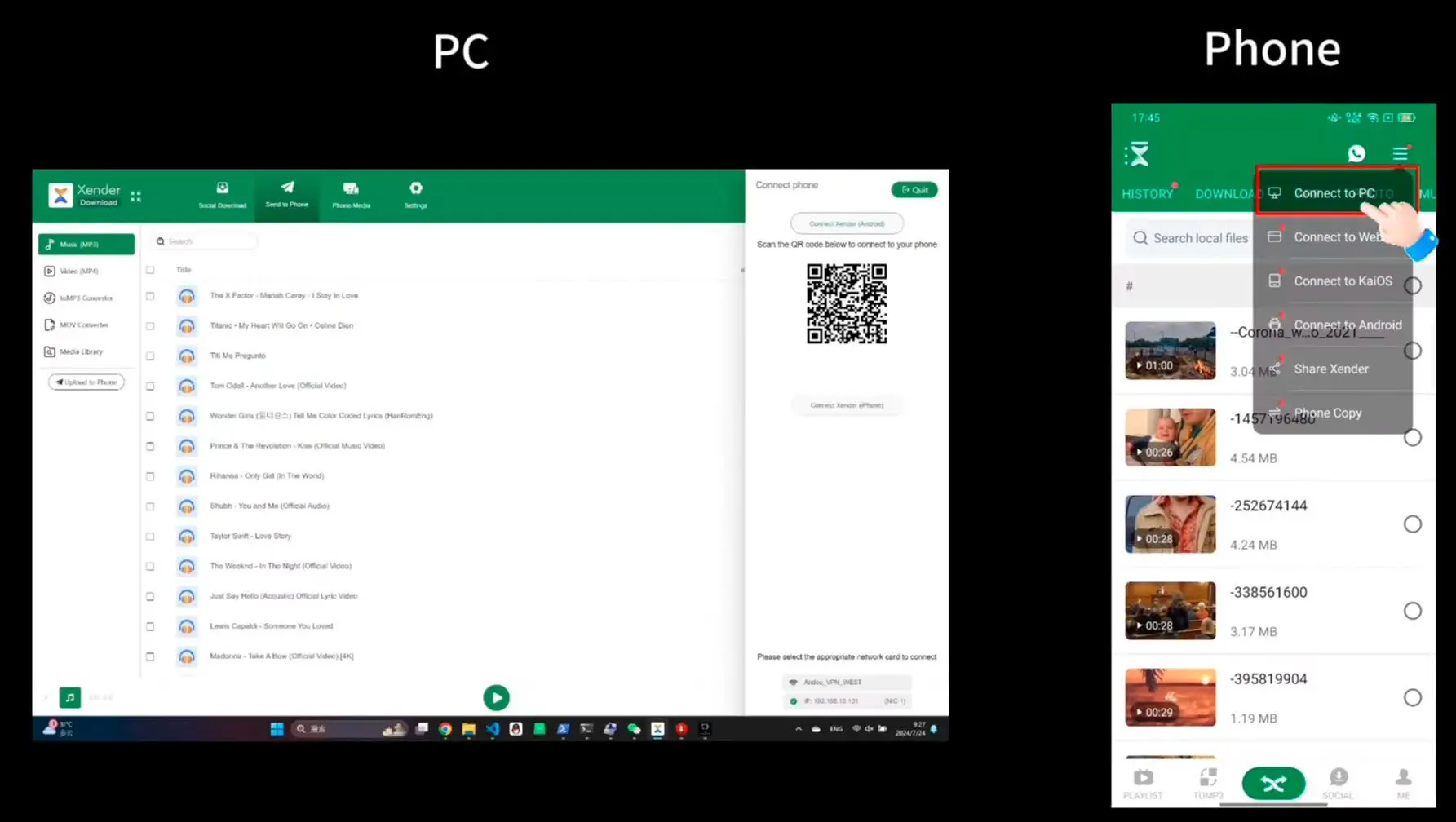
Task: Choose Phone Copy in phone menu
Action: (1334, 413)
